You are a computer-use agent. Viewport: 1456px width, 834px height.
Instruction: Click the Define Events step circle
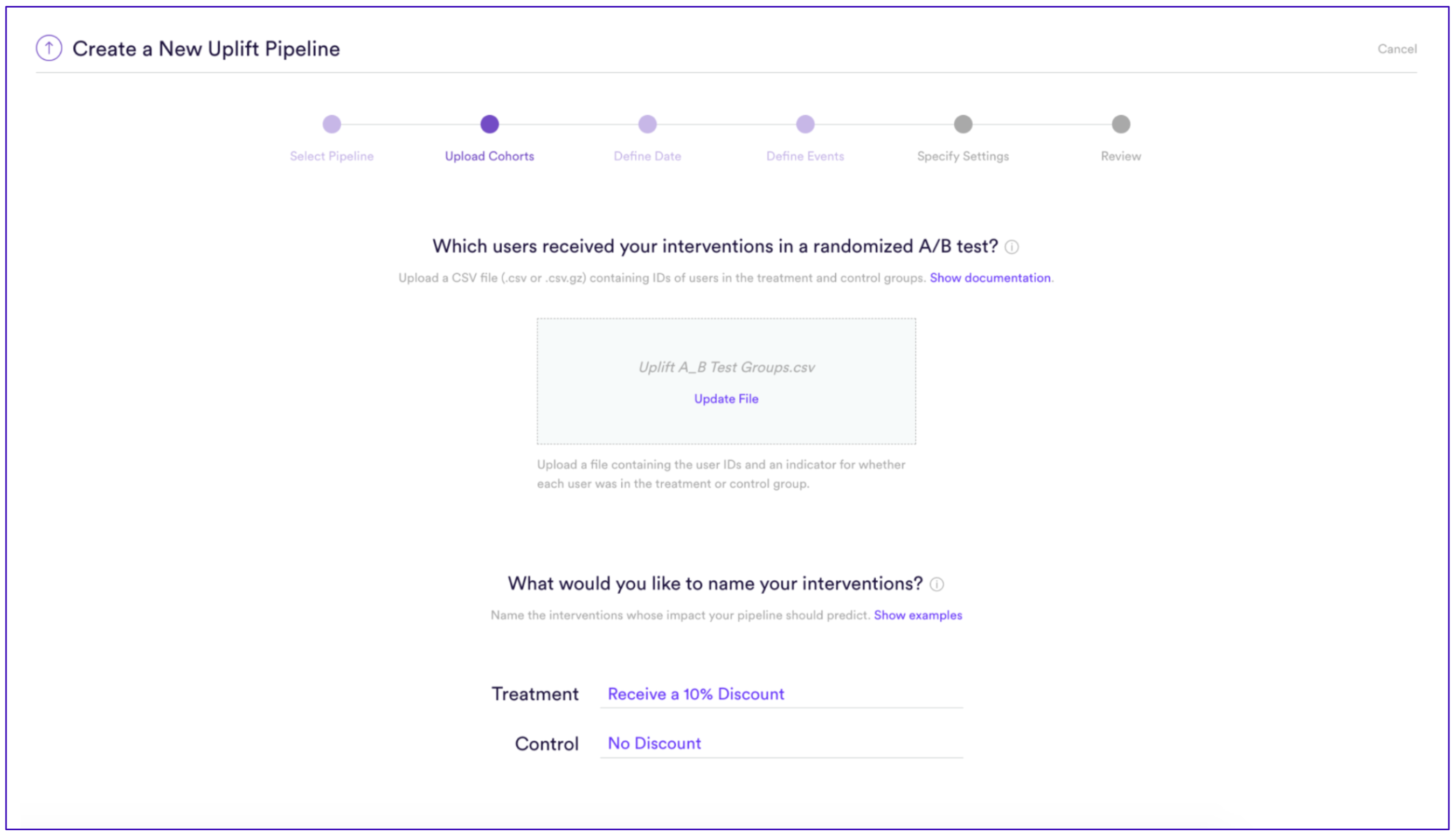coord(805,124)
